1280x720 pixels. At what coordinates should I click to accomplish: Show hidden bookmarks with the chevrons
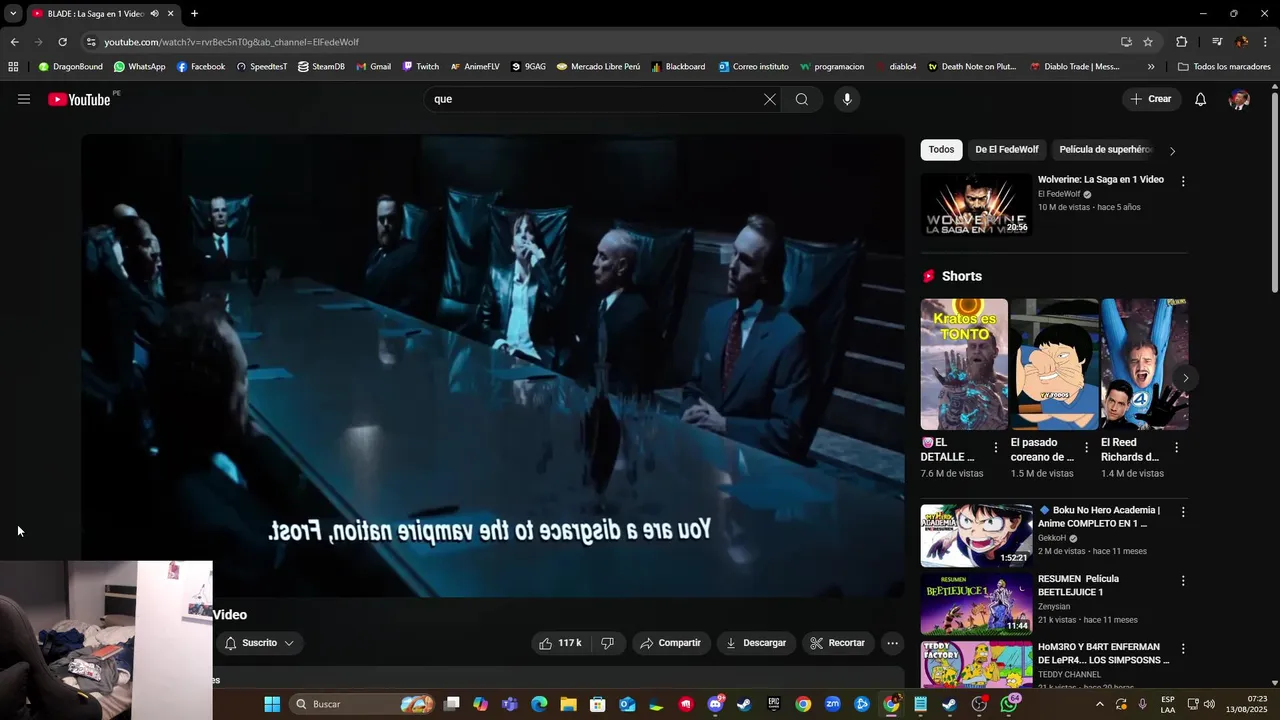coord(1151,67)
